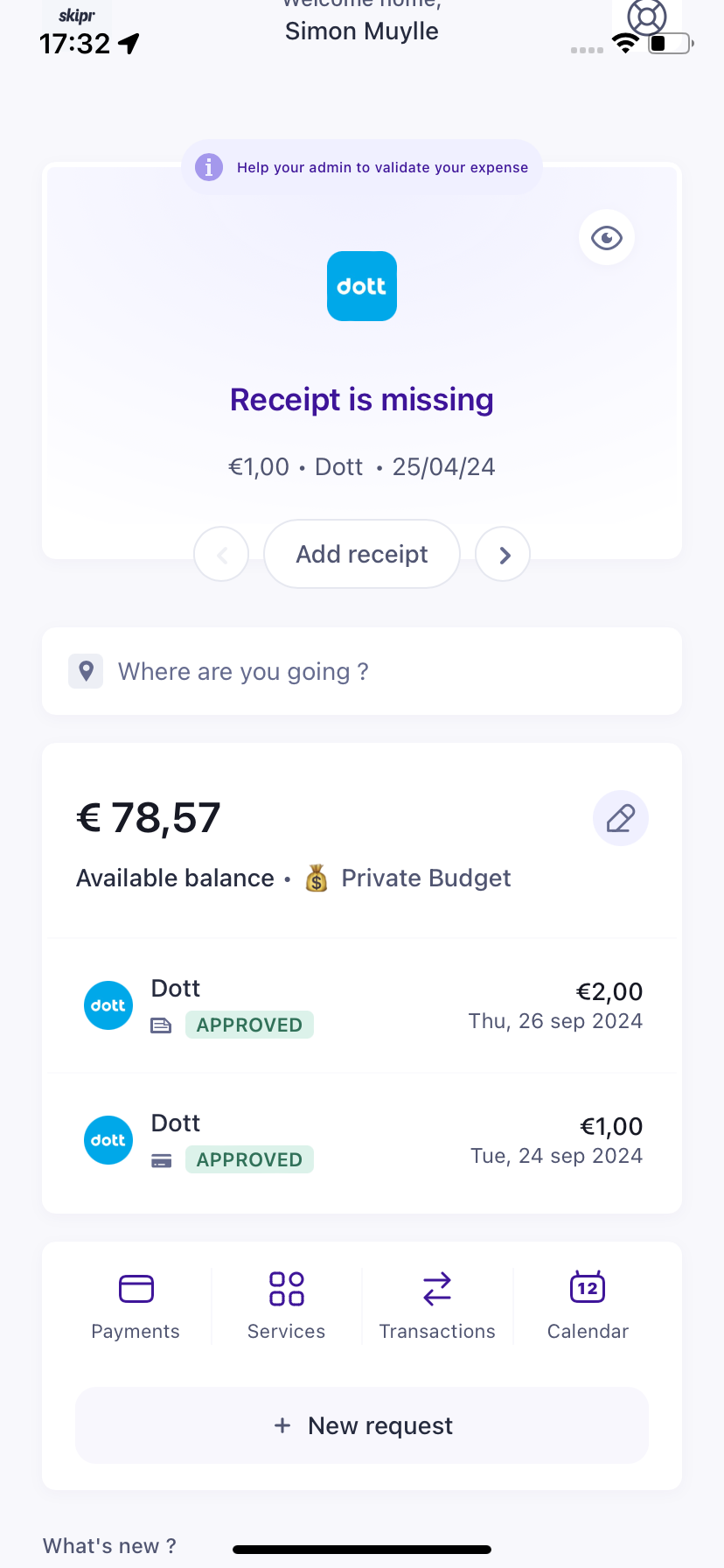Image resolution: width=724 pixels, height=1568 pixels.
Task: Tap the location pin icon
Action: coord(86,671)
